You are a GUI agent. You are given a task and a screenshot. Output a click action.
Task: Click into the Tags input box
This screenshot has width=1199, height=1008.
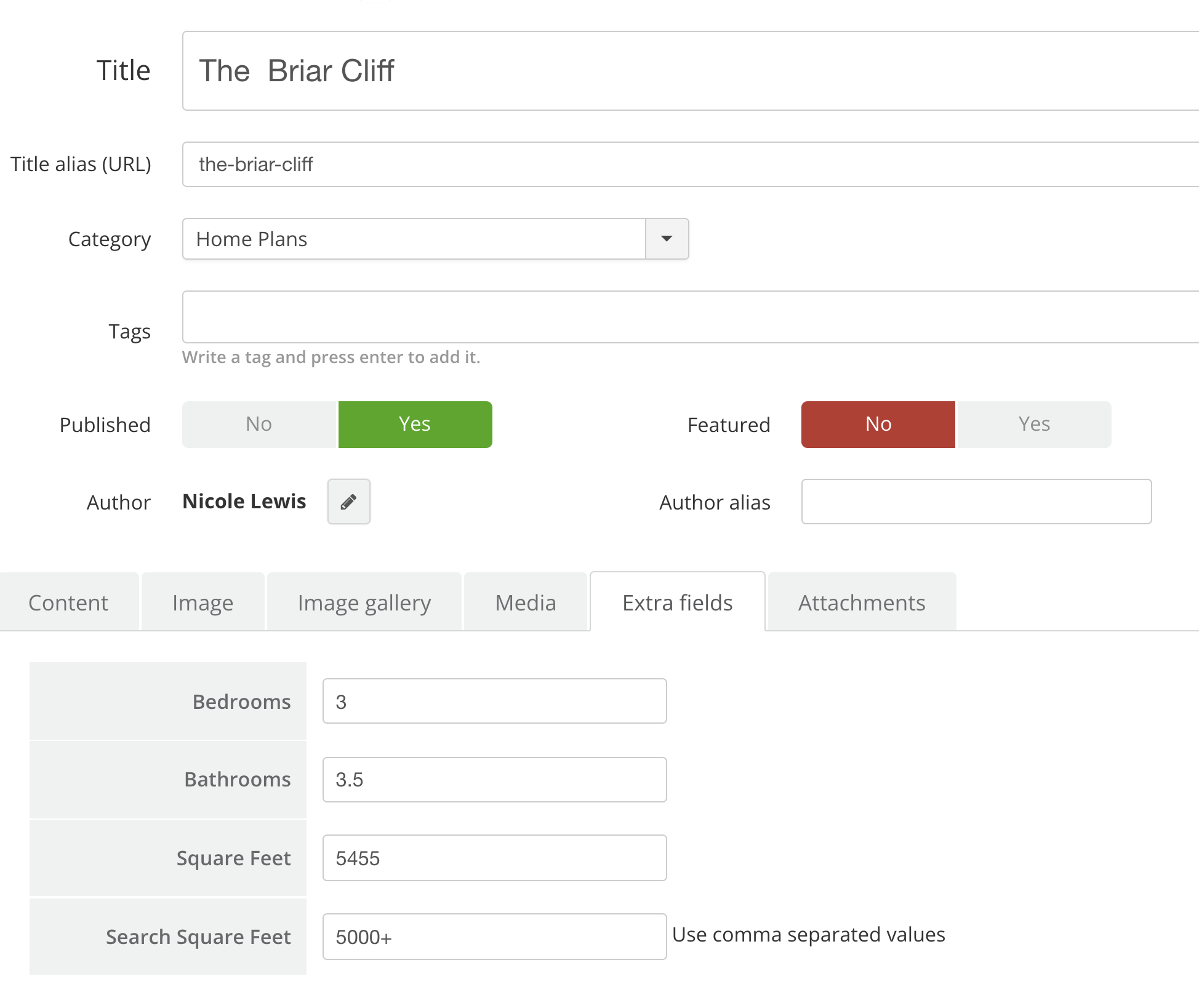[x=689, y=317]
